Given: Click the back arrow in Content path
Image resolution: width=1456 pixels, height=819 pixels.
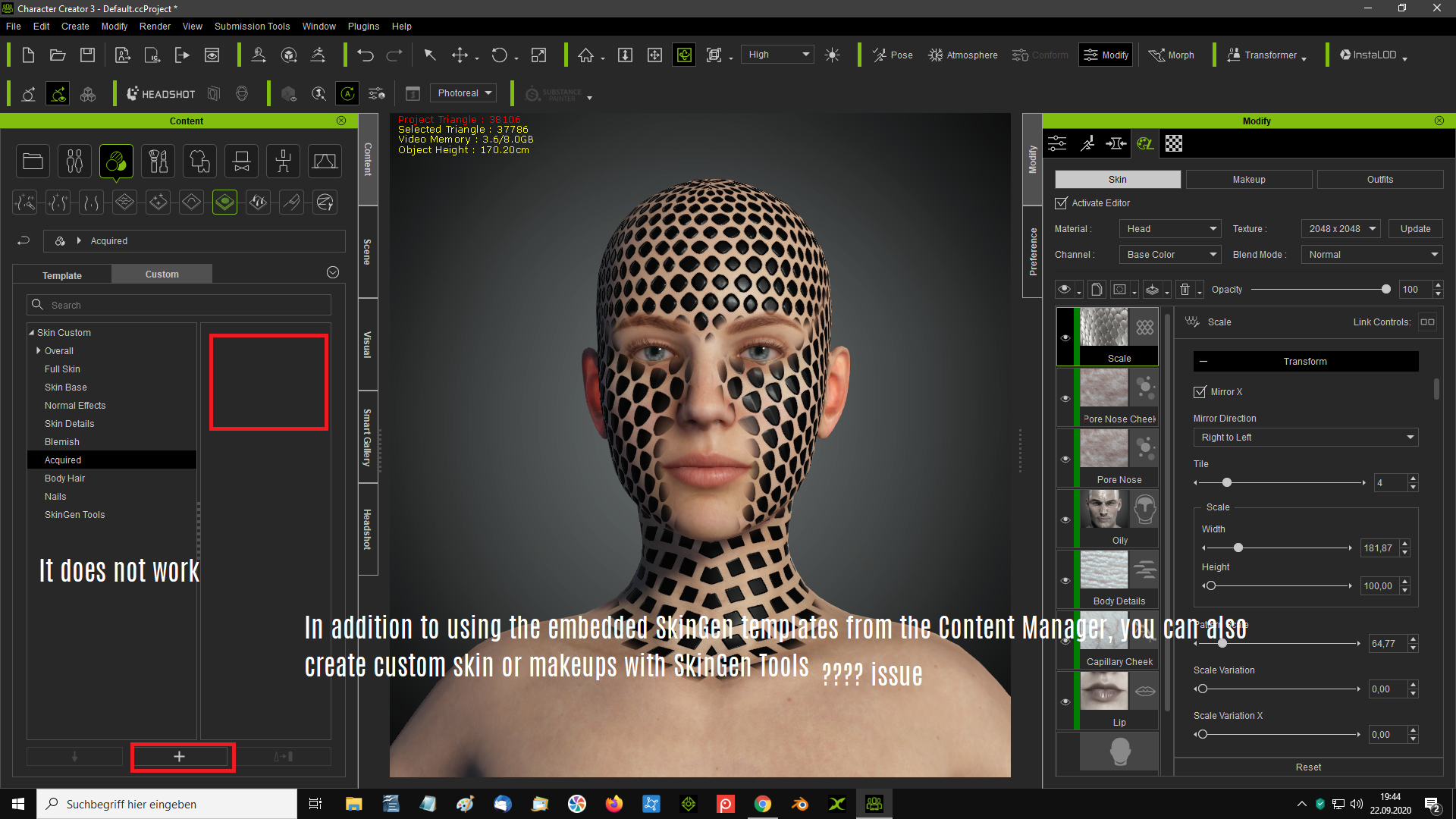Looking at the screenshot, I should 24,240.
